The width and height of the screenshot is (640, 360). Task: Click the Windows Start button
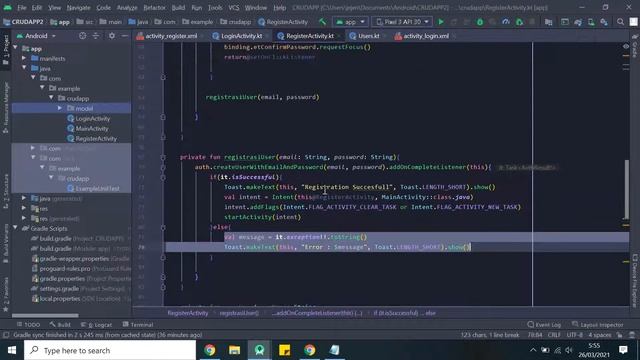click(12, 350)
